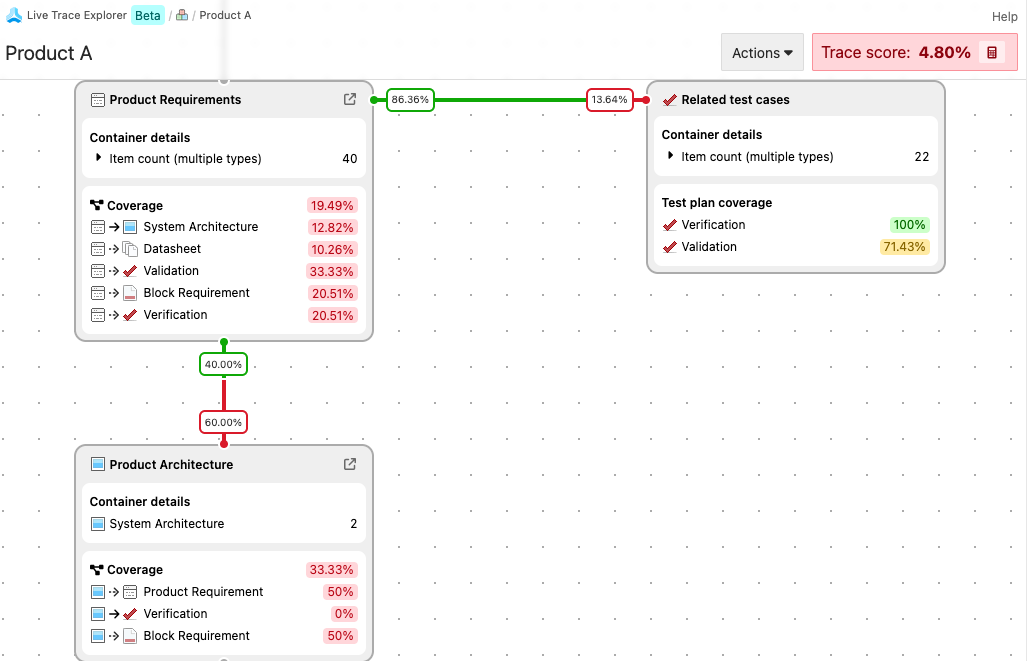Click the calculator icon beside Trace score
Screen dimensions: 1027x661
tap(992, 53)
